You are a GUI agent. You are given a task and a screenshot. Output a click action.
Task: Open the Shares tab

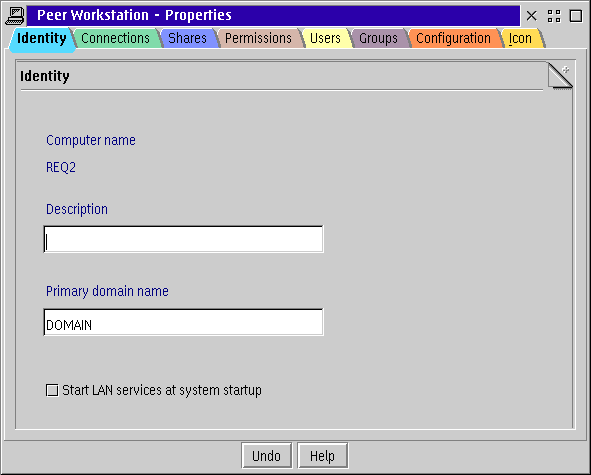[187, 38]
